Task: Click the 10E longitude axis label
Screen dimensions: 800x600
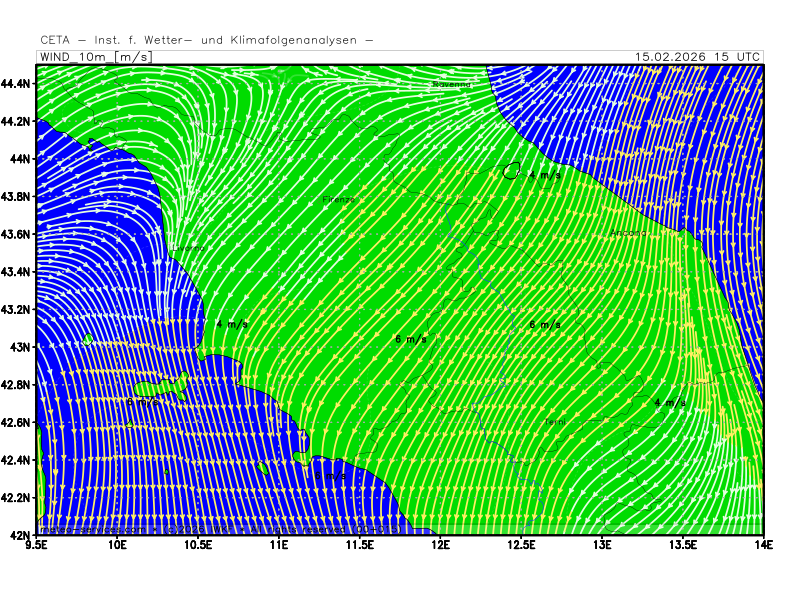Action: coord(118,545)
